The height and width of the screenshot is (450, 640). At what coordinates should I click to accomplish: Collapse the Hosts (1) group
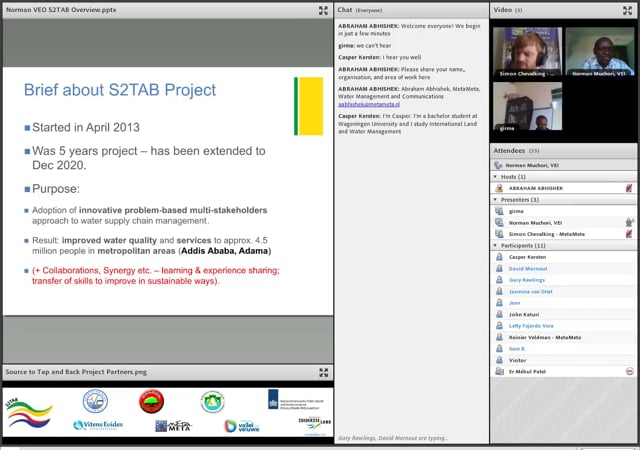[495, 177]
